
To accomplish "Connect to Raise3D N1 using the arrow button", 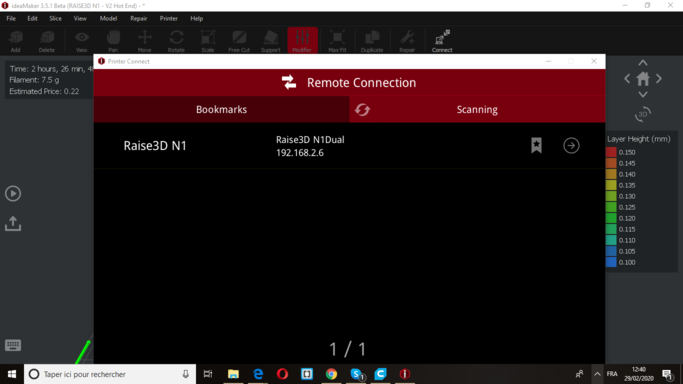I will coord(571,145).
